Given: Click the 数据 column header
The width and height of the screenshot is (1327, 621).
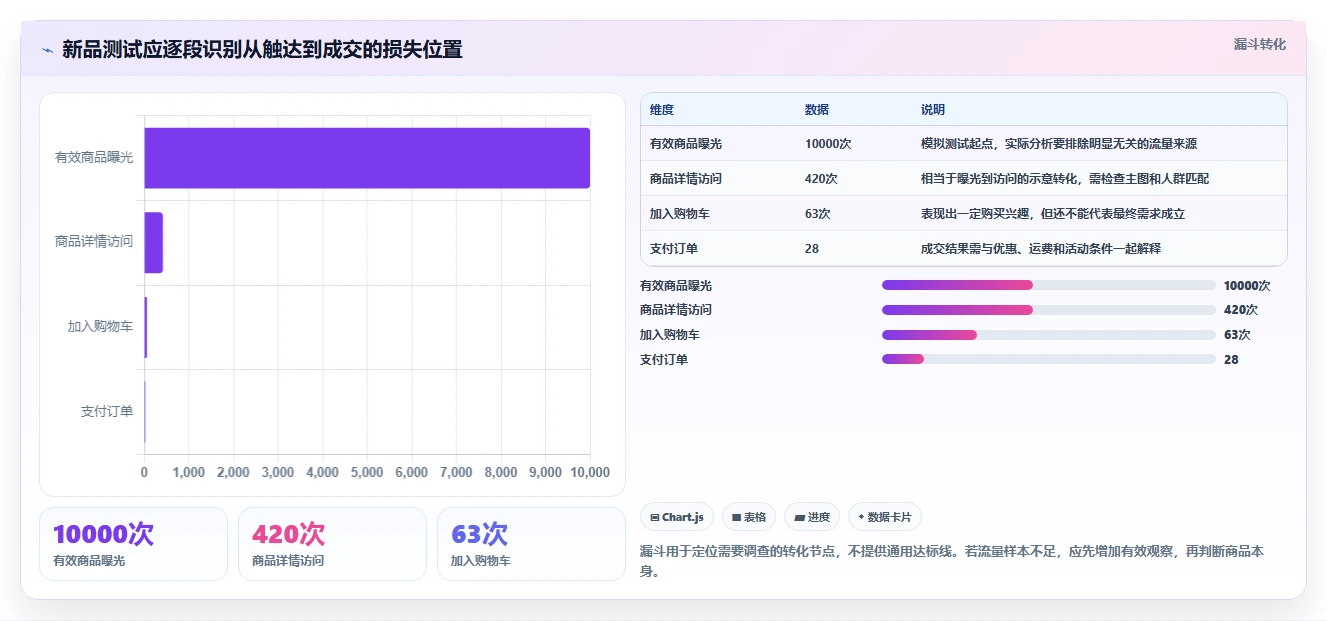Looking at the screenshot, I should [x=817, y=110].
